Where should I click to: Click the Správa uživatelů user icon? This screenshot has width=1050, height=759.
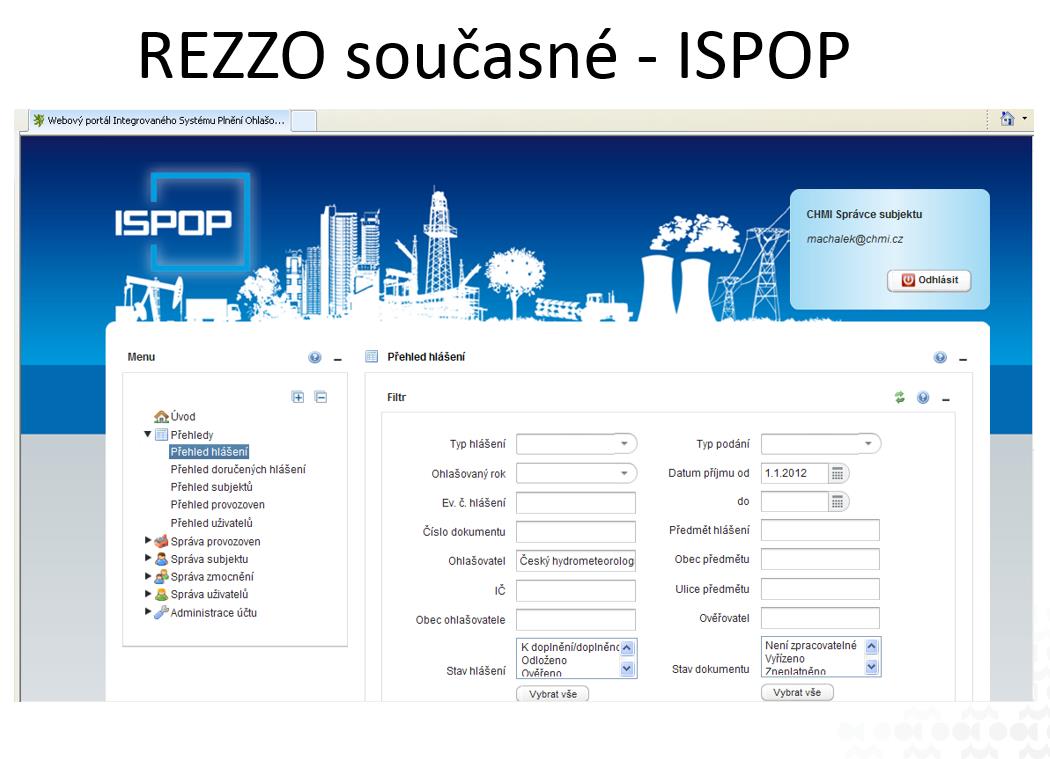coord(161,594)
